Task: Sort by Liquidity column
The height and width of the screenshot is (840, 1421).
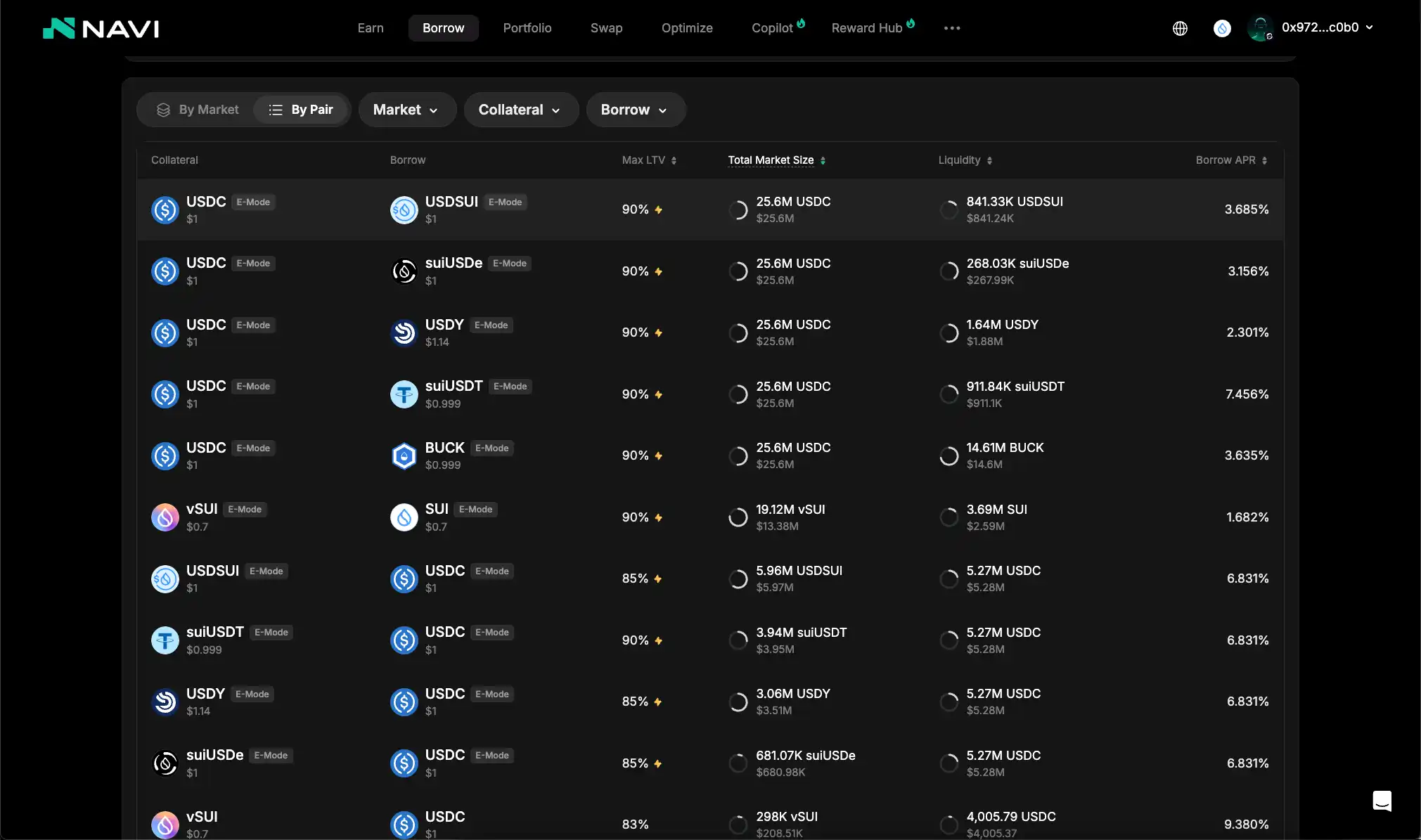Action: pos(965,160)
